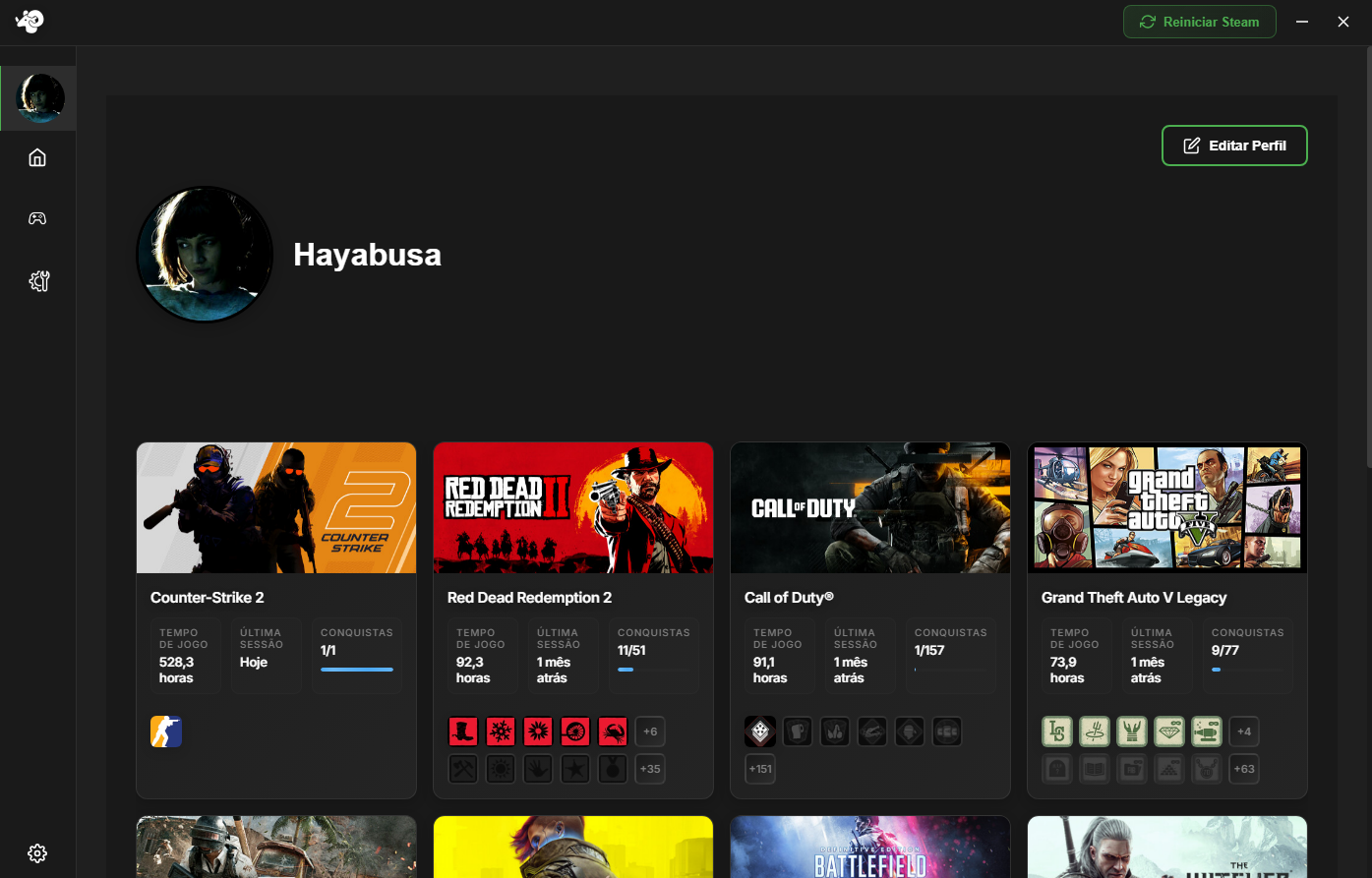Select the game library controller icon
The height and width of the screenshot is (878, 1372).
[x=37, y=217]
